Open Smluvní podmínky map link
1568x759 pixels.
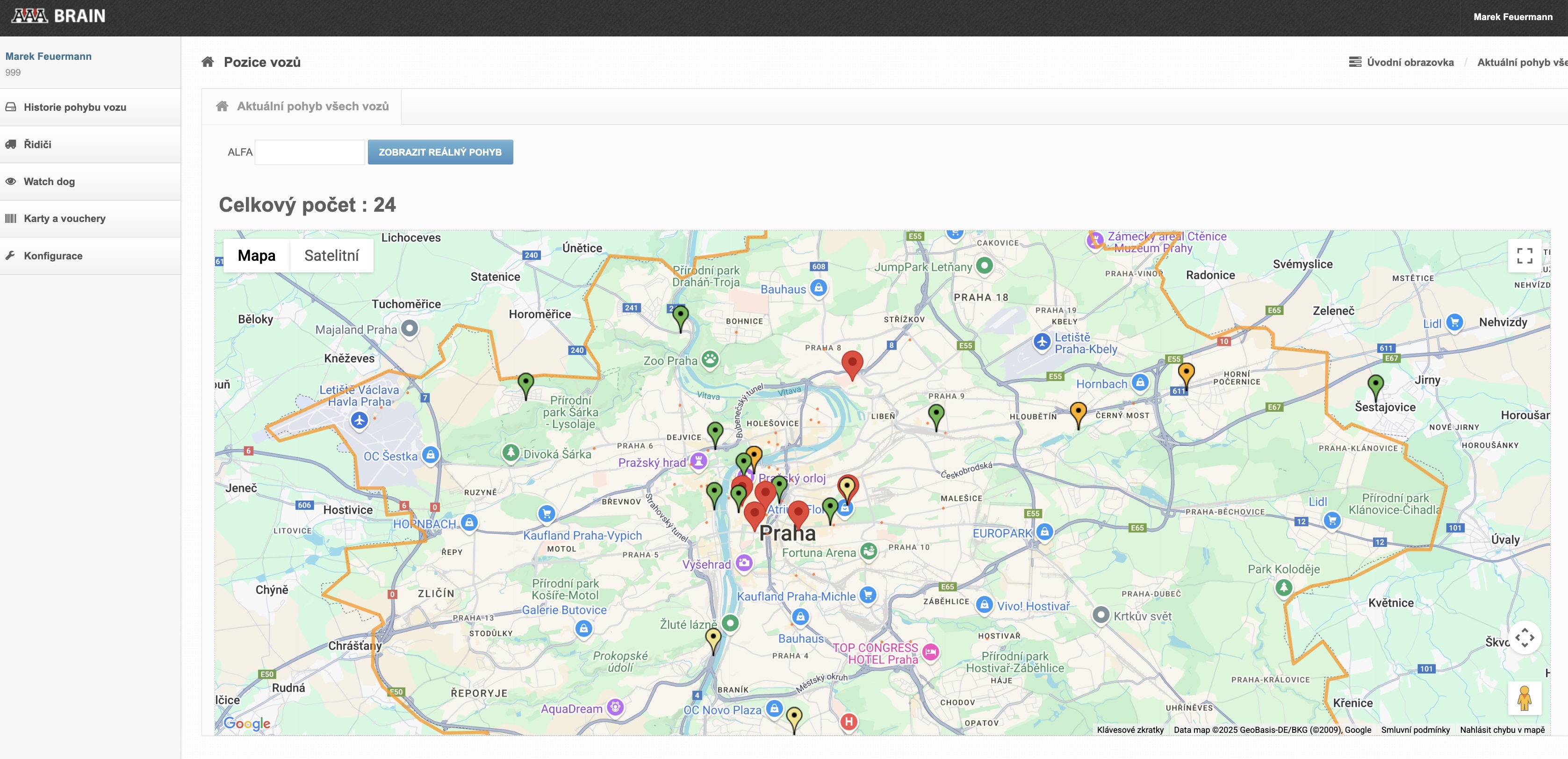(x=1415, y=730)
